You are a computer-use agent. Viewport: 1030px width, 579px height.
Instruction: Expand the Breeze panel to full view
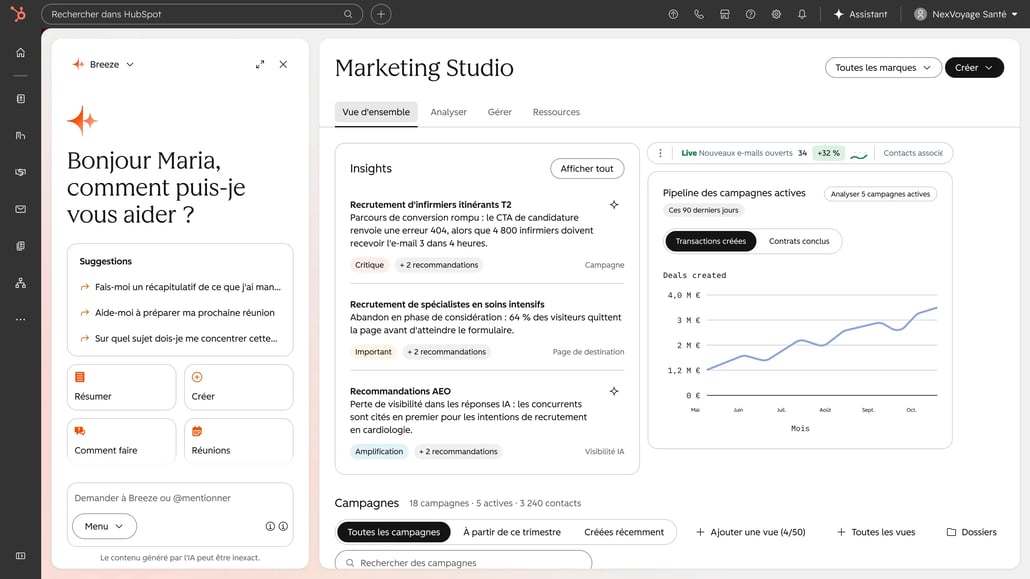click(x=260, y=64)
